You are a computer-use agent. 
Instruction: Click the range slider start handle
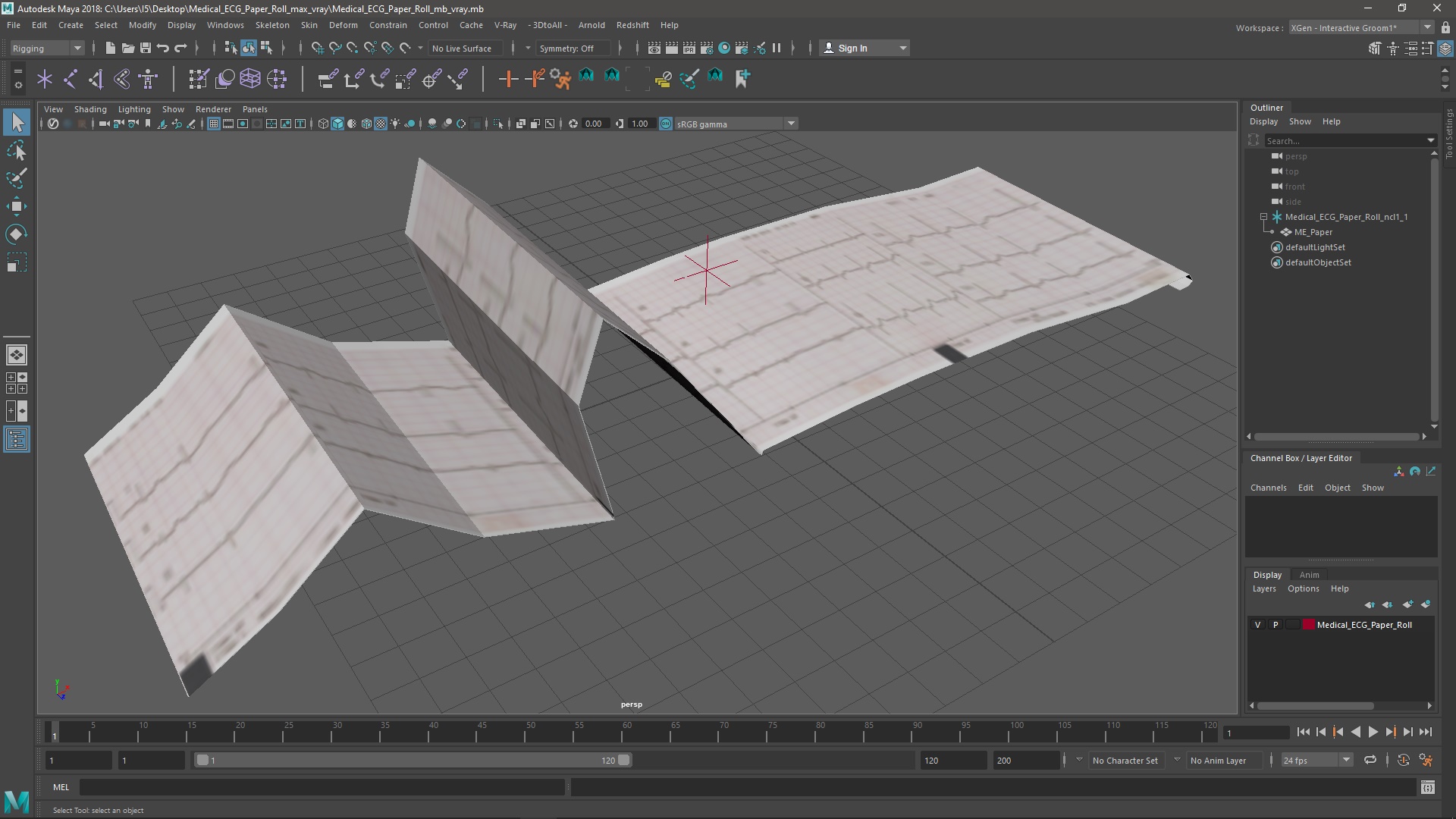coord(202,760)
